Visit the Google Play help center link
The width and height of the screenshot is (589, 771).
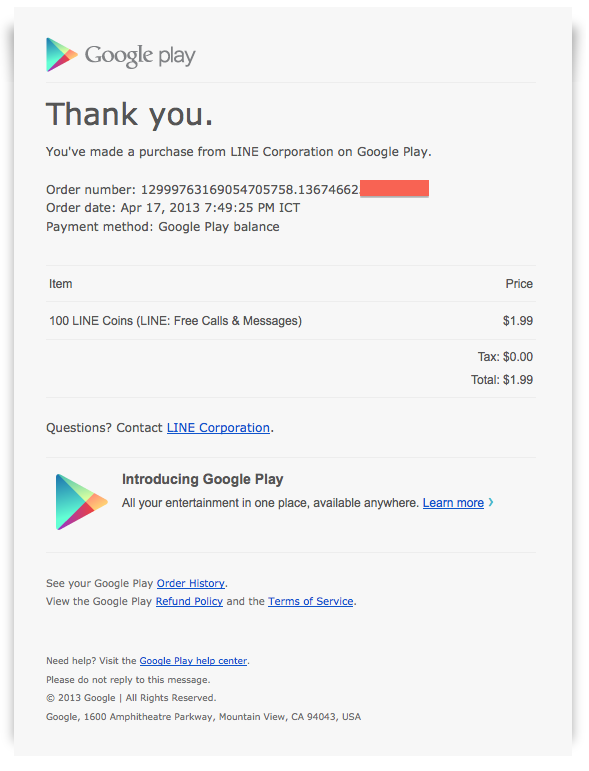[193, 661]
